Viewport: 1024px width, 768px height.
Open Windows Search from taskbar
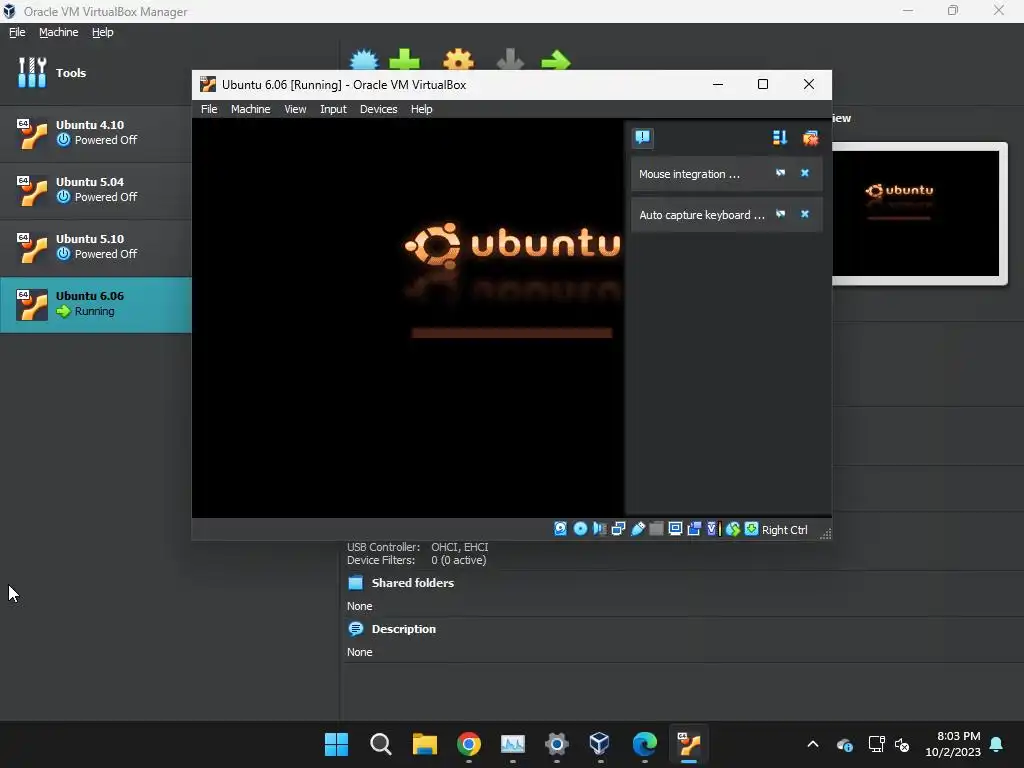click(x=380, y=744)
